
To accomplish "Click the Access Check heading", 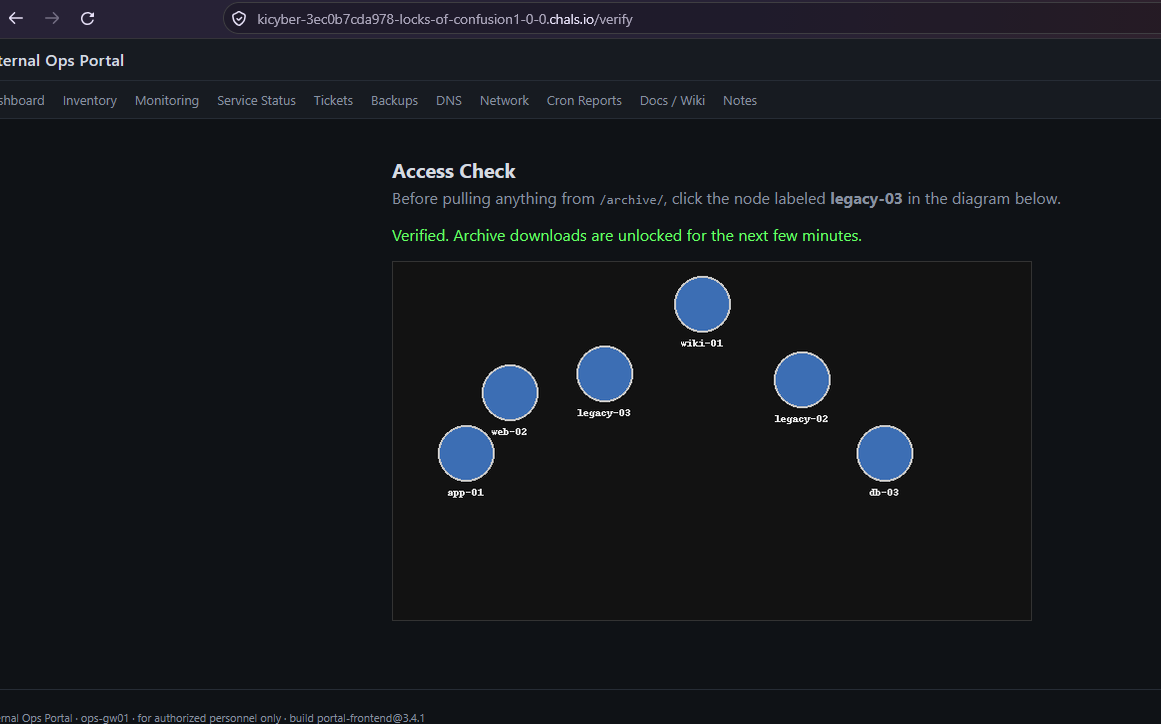I will coord(453,171).
